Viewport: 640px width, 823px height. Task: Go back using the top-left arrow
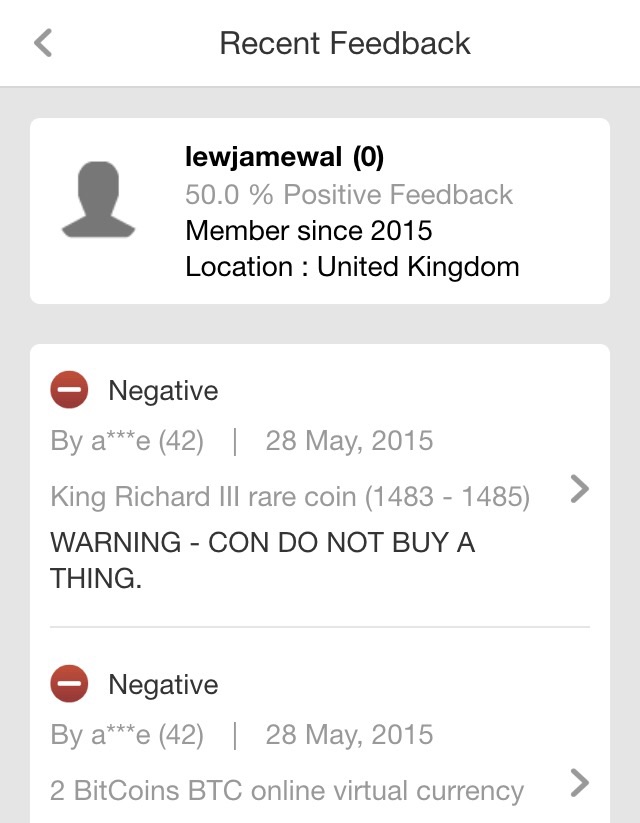(x=42, y=43)
